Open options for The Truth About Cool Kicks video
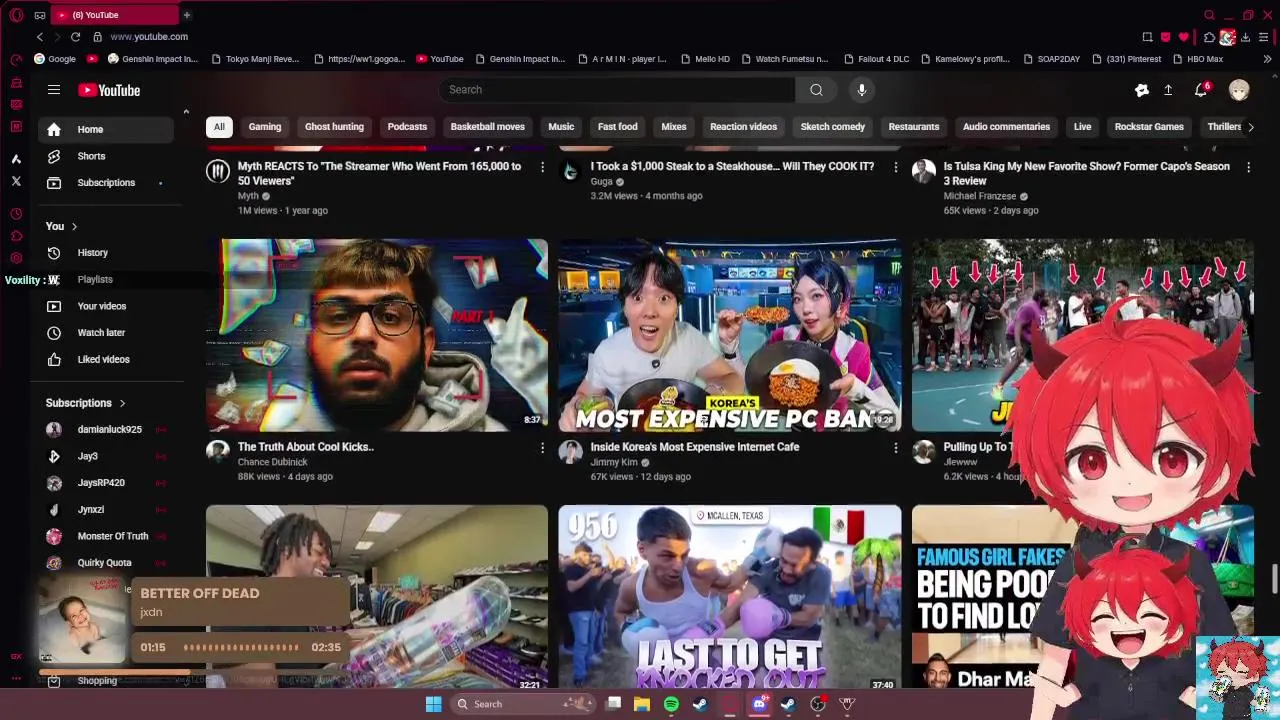The image size is (1280, 720). pos(542,448)
